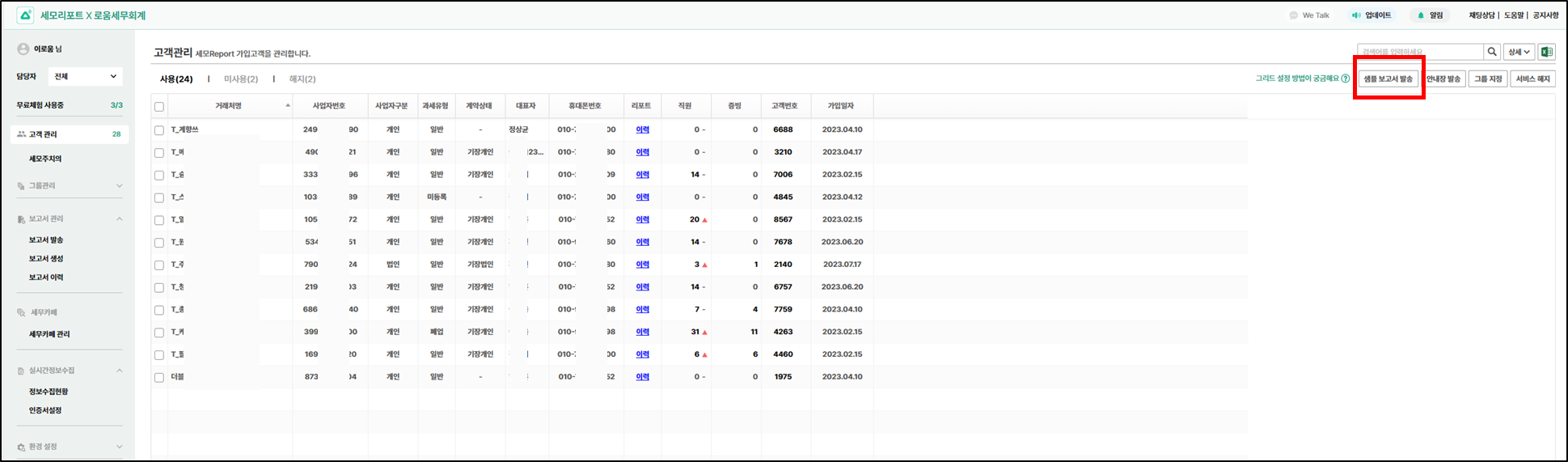Click the magnifier search icon

(x=1493, y=52)
